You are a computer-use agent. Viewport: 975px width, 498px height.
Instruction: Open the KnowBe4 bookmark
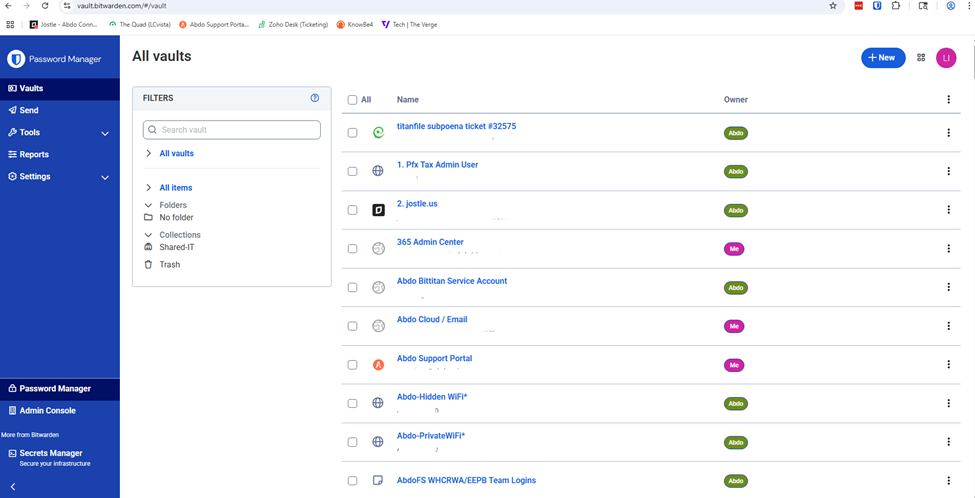pos(354,25)
